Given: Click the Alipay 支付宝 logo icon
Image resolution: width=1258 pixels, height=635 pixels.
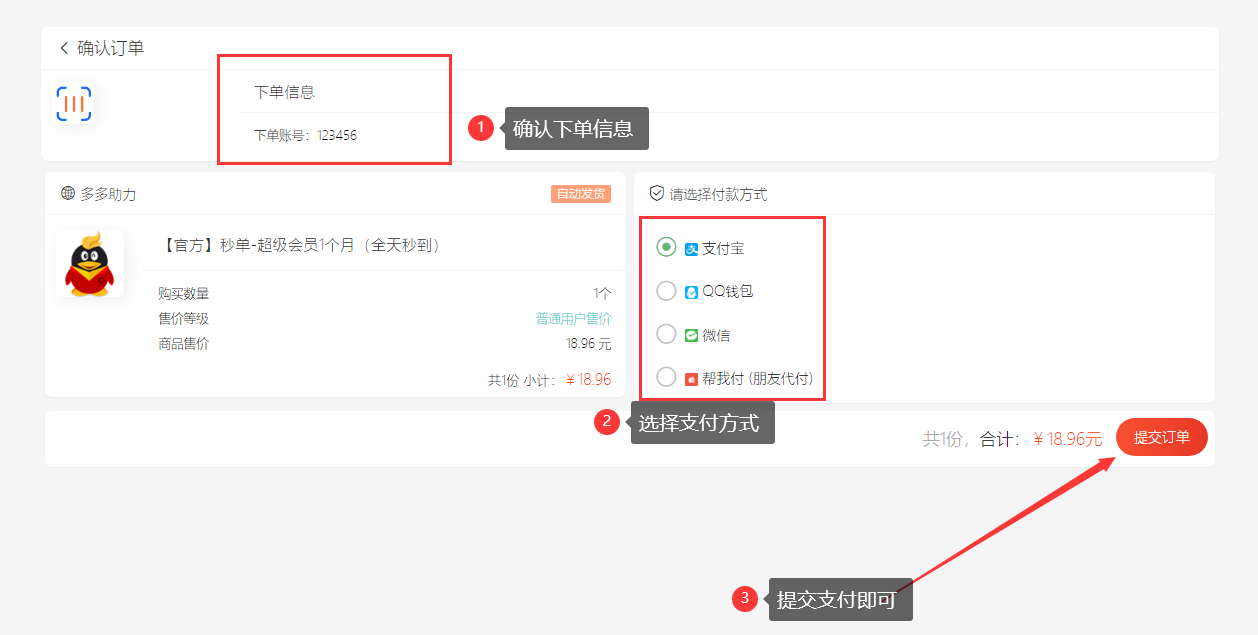Looking at the screenshot, I should pyautogui.click(x=691, y=249).
